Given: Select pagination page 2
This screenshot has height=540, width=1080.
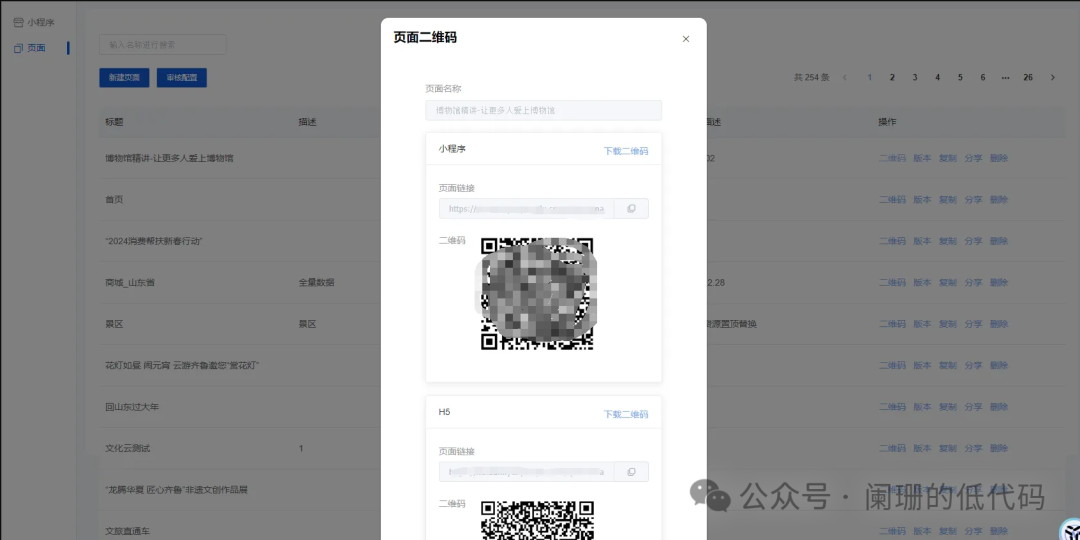Looking at the screenshot, I should click(x=892, y=77).
